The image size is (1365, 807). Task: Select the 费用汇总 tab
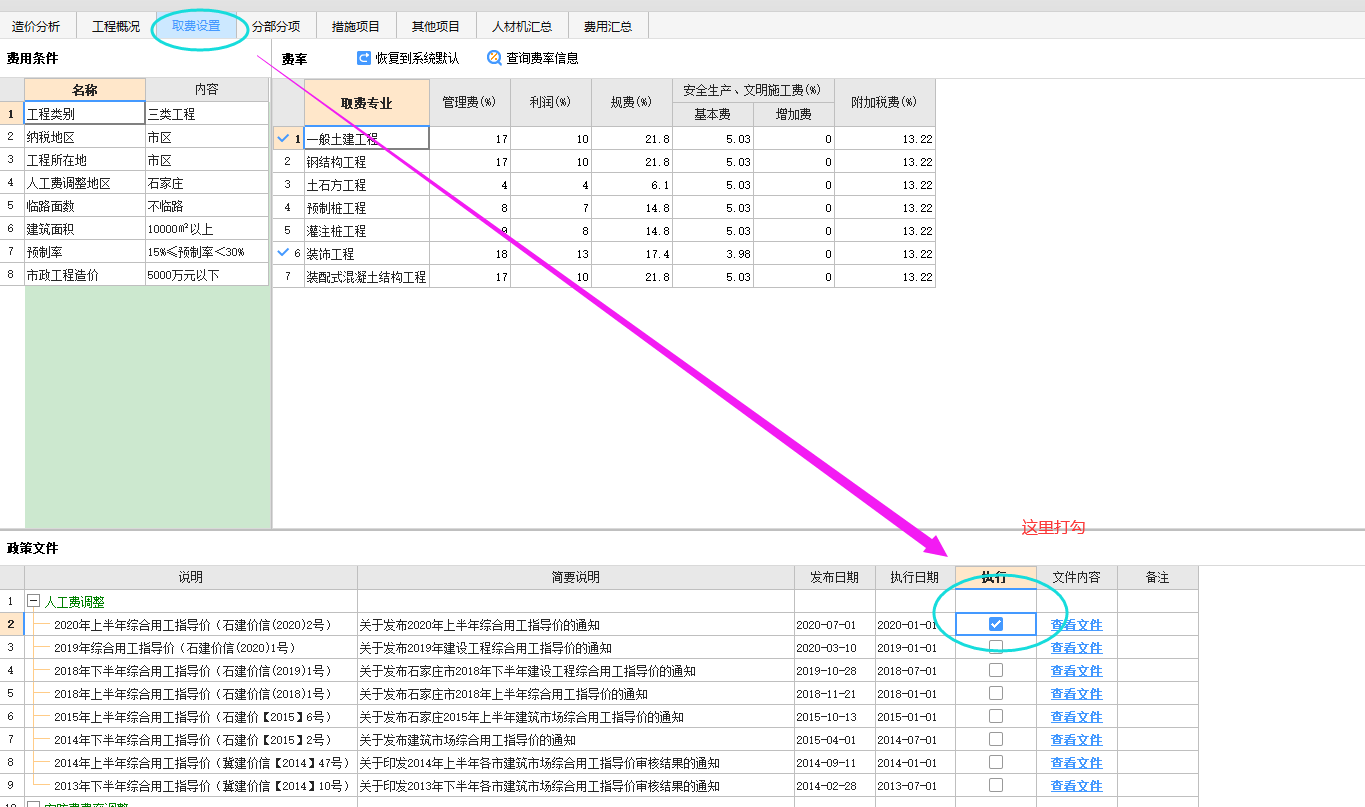pyautogui.click(x=608, y=26)
